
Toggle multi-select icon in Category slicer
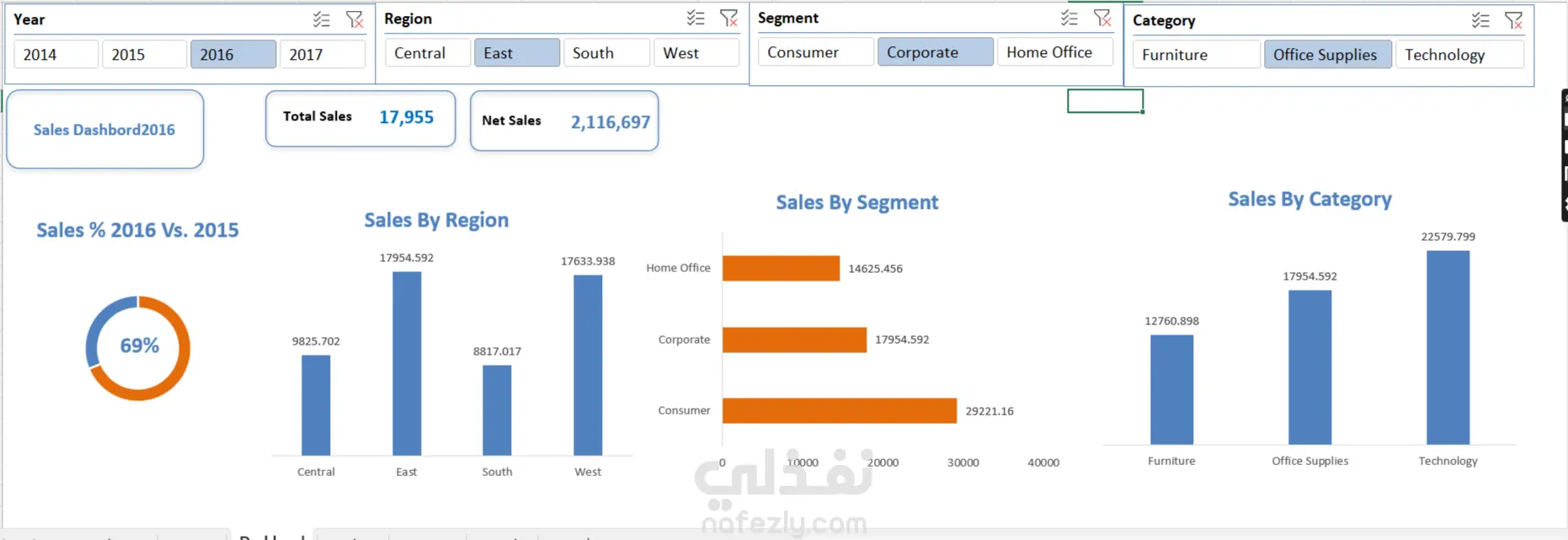coord(1480,20)
